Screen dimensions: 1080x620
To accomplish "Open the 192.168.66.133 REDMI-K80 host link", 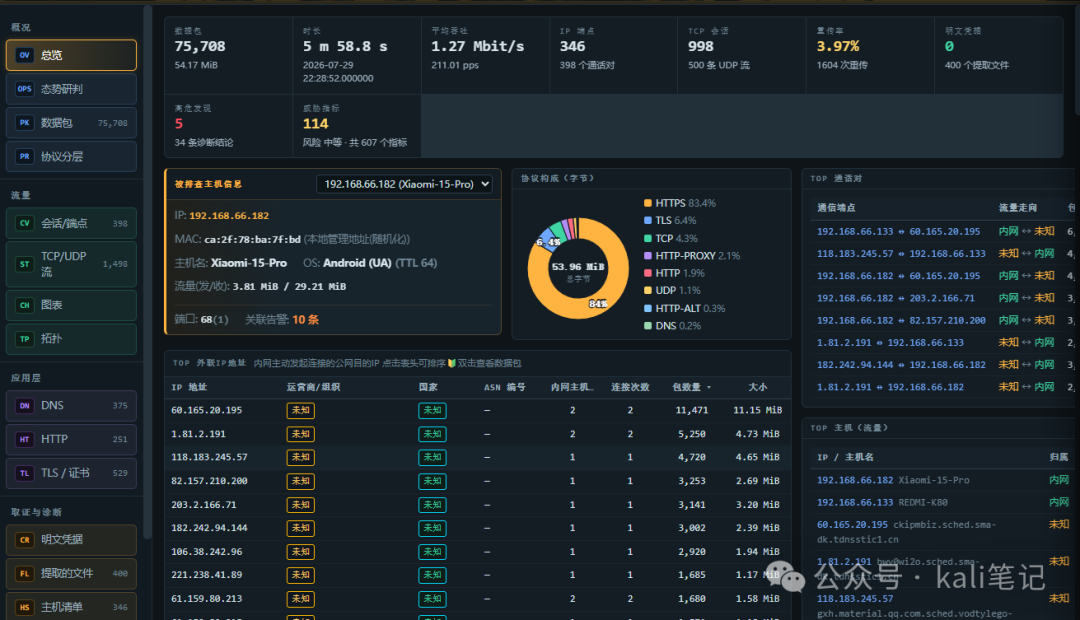I will 882,503.
